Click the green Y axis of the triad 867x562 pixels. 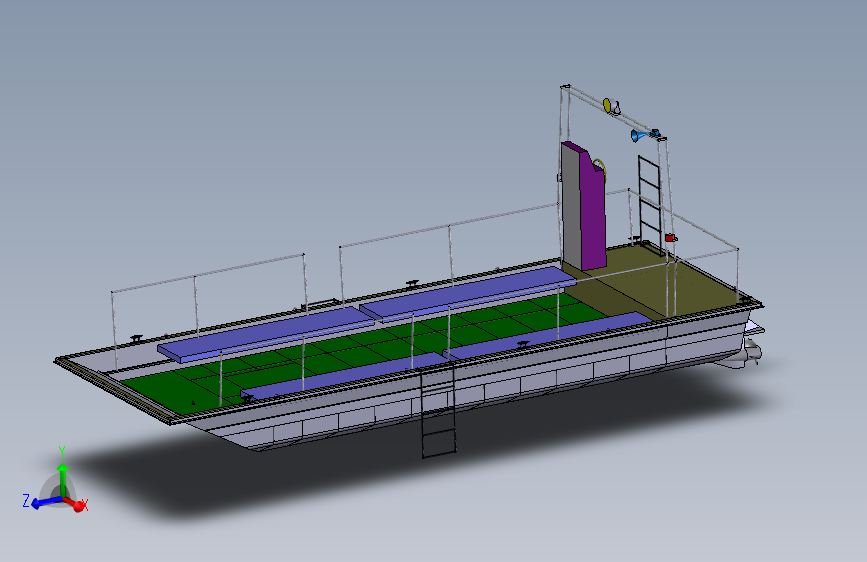(62, 479)
